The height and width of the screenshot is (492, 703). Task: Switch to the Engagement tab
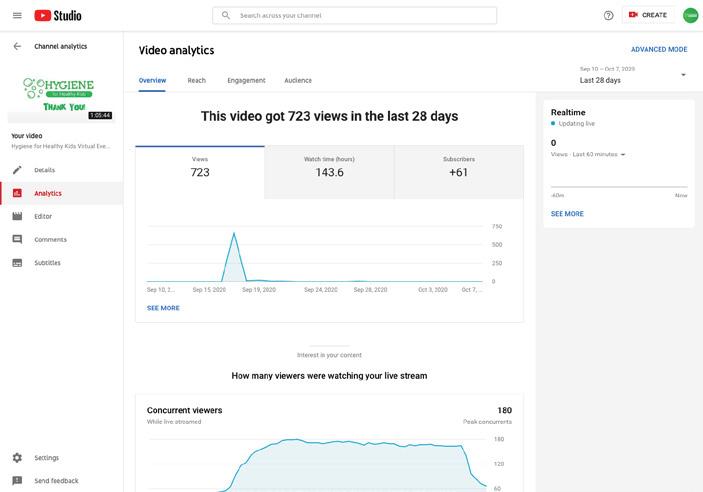[246, 80]
